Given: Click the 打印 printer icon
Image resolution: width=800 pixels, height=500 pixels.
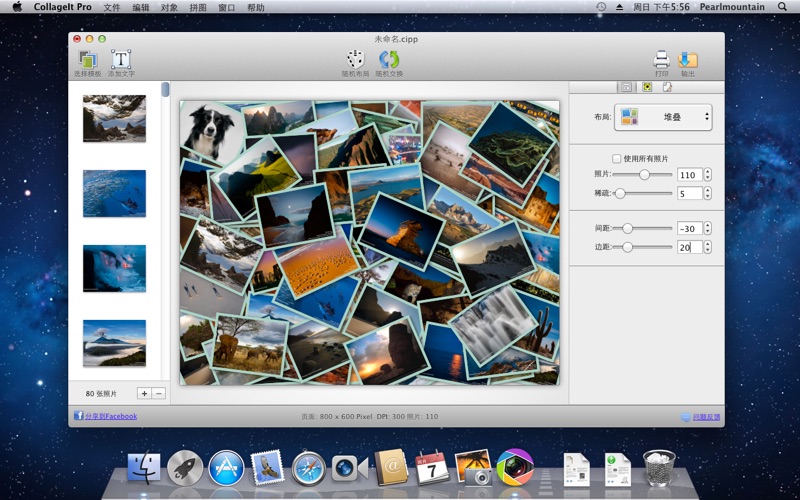Looking at the screenshot, I should (x=661, y=60).
